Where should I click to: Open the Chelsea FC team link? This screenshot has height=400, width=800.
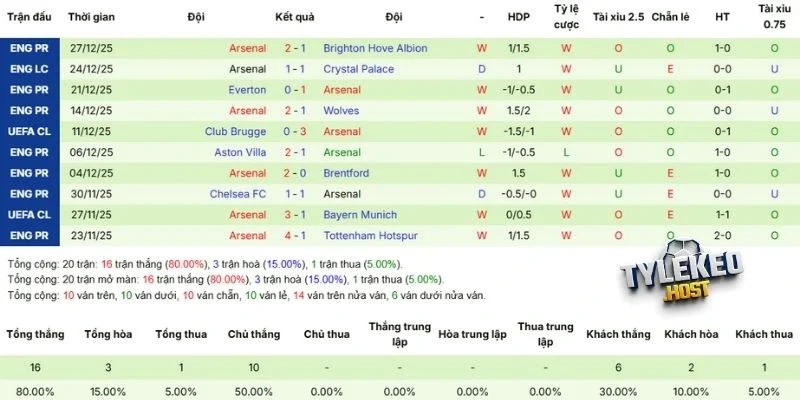click(238, 194)
